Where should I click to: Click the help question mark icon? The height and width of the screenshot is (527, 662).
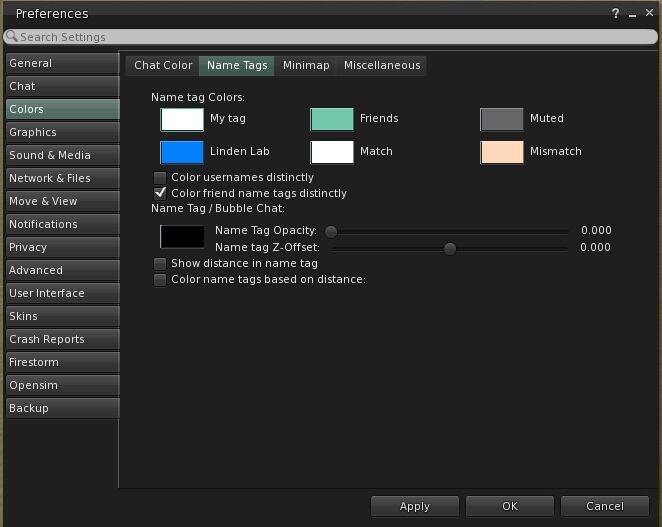[616, 14]
